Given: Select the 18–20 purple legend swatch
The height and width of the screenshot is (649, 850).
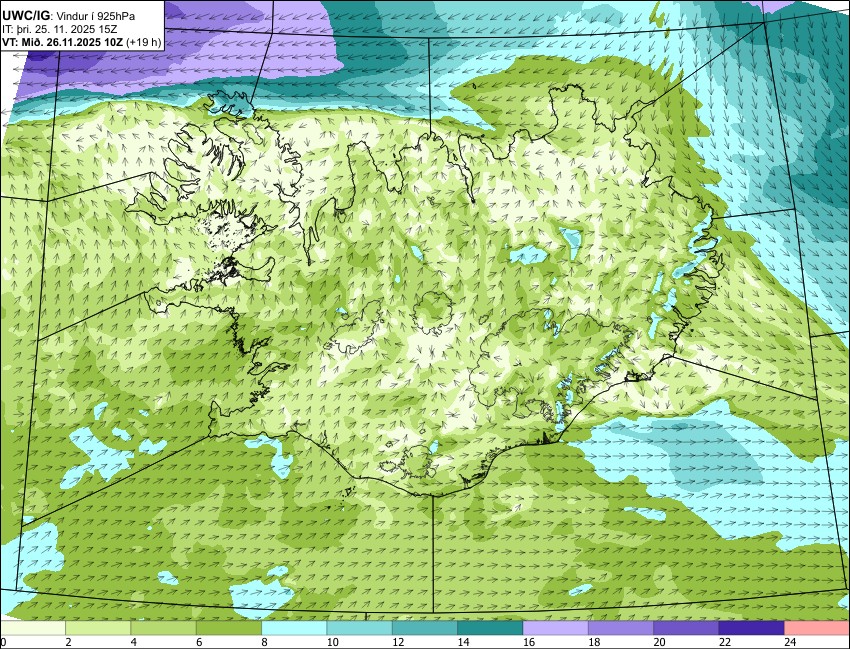Looking at the screenshot, I should point(621,628).
